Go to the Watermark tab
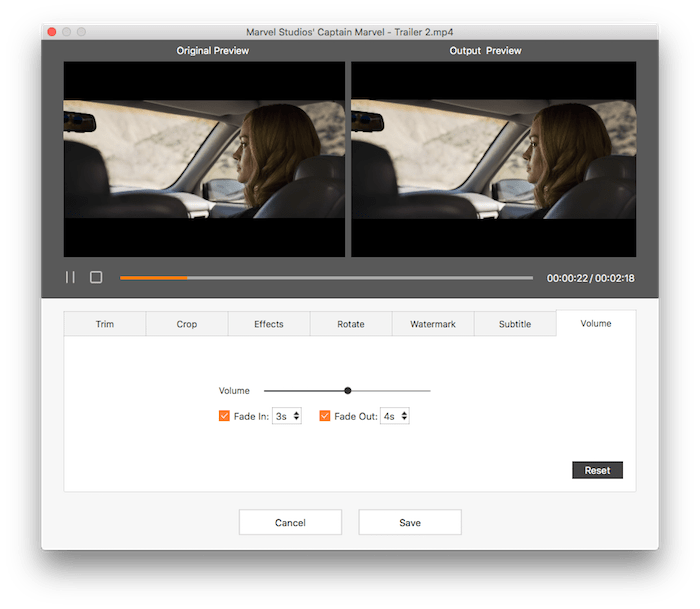700x609 pixels. click(433, 324)
